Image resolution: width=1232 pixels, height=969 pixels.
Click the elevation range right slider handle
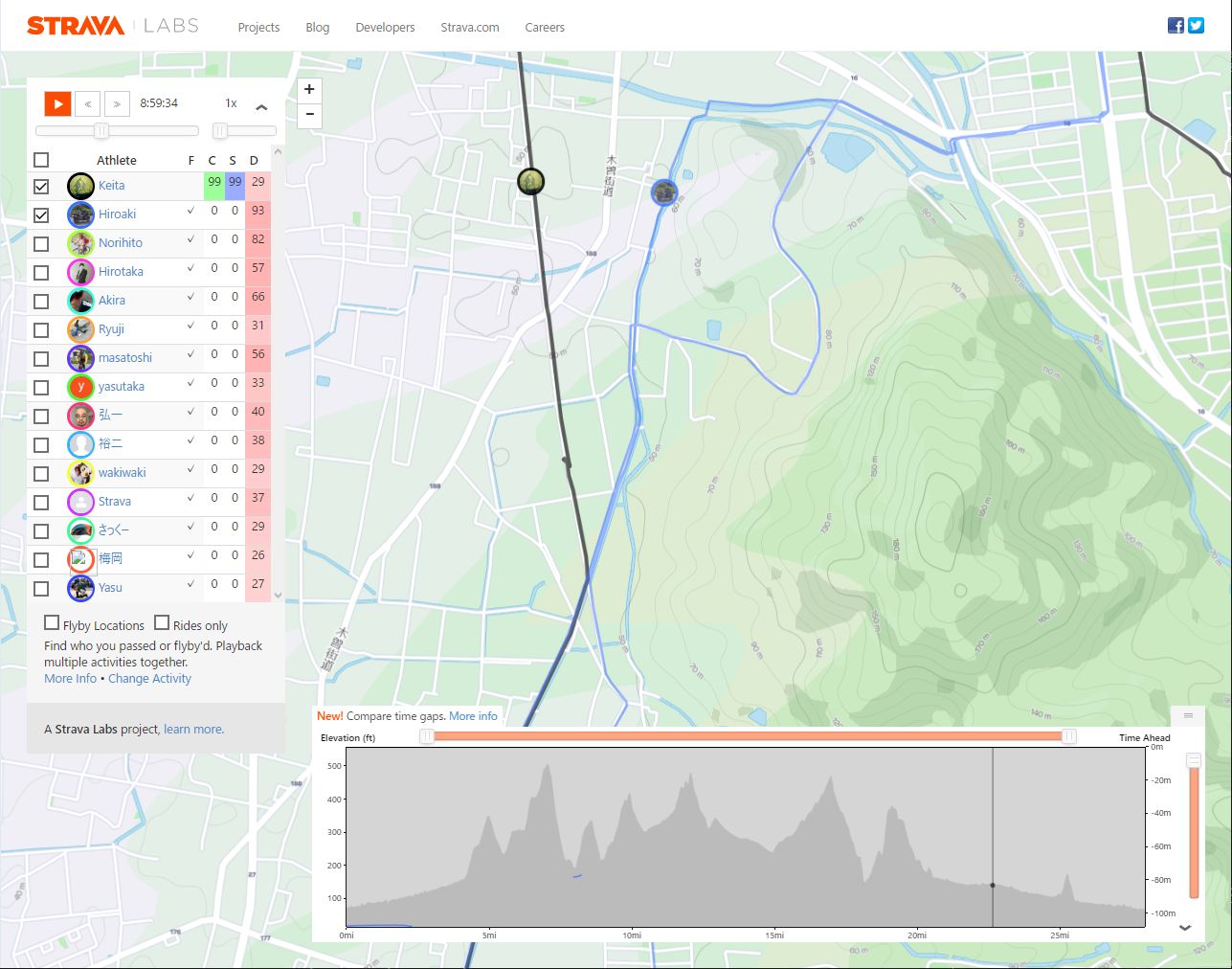(x=1069, y=735)
